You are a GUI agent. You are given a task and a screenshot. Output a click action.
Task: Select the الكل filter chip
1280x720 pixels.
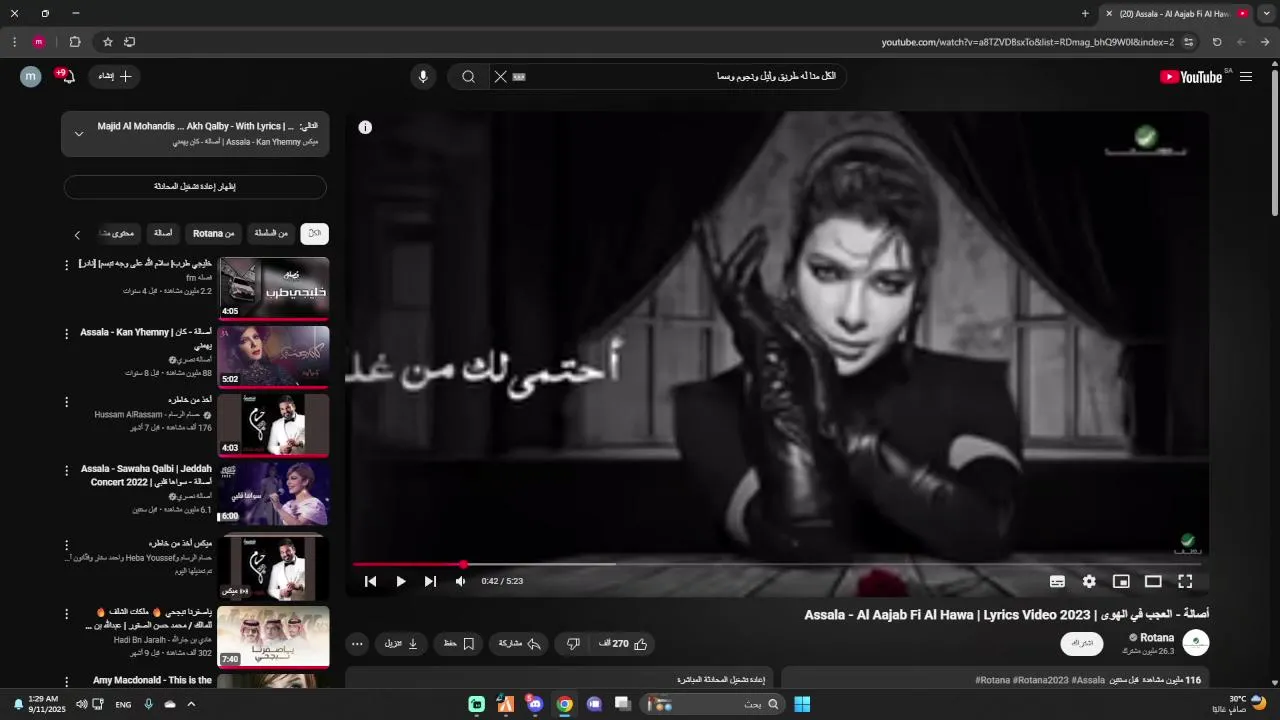315,234
